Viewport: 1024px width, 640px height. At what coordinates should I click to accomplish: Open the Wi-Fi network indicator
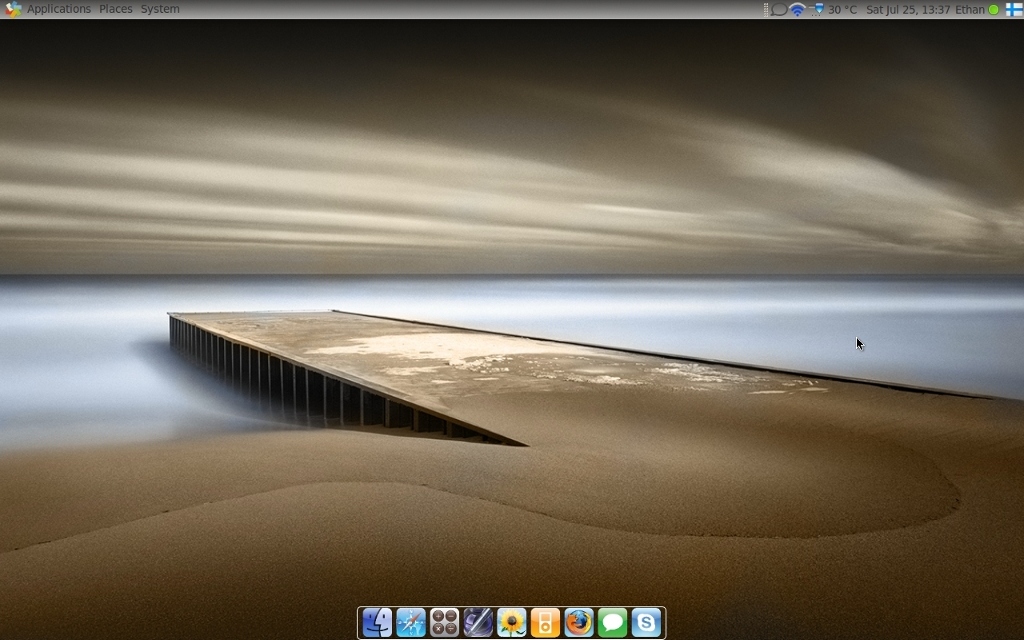coord(797,10)
